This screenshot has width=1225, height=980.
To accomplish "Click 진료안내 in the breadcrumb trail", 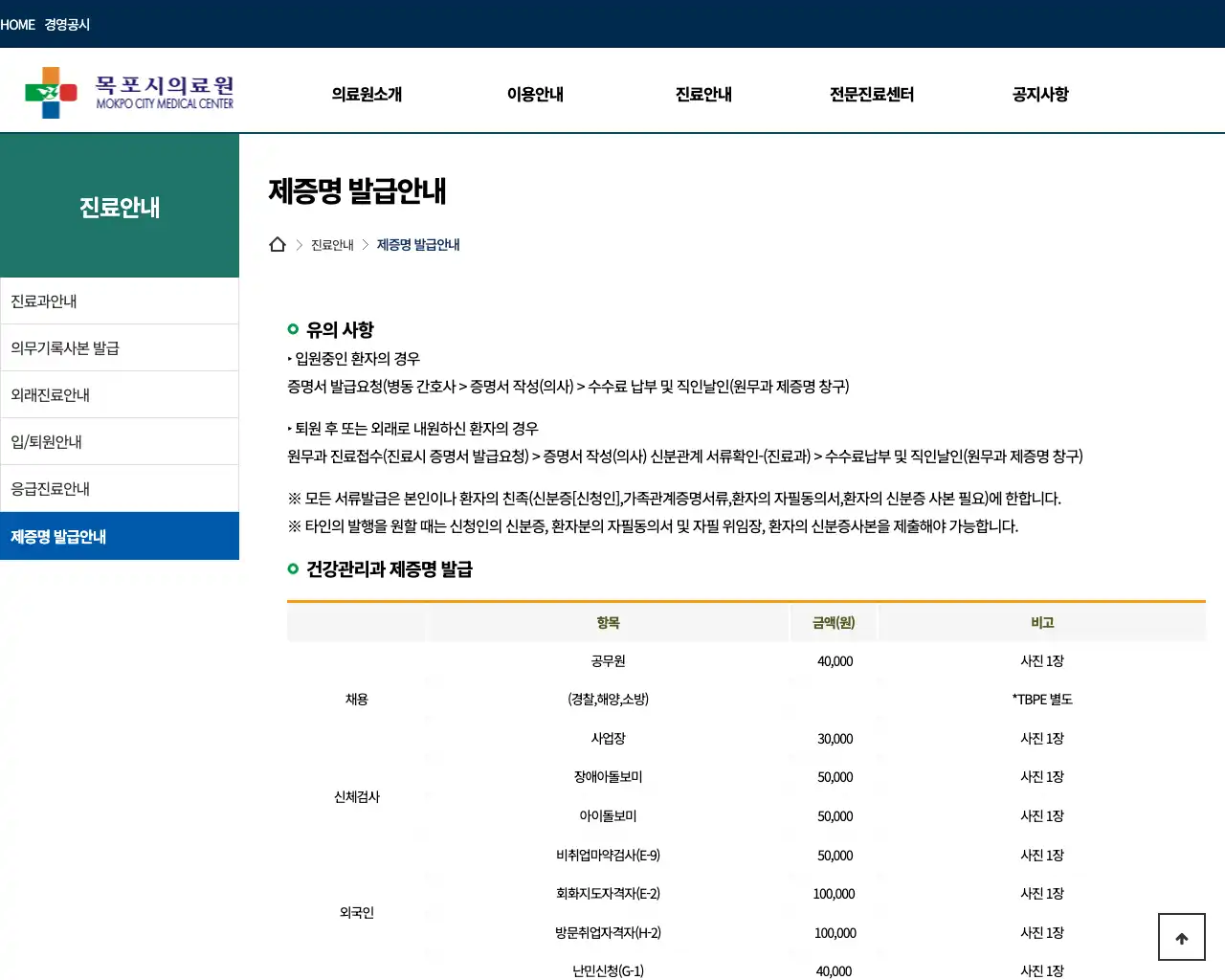I will (331, 244).
